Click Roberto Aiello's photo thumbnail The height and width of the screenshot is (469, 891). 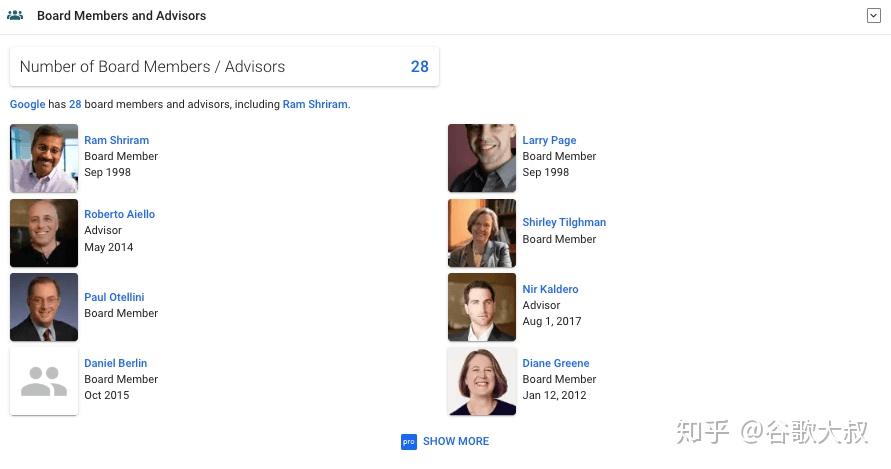tap(44, 233)
